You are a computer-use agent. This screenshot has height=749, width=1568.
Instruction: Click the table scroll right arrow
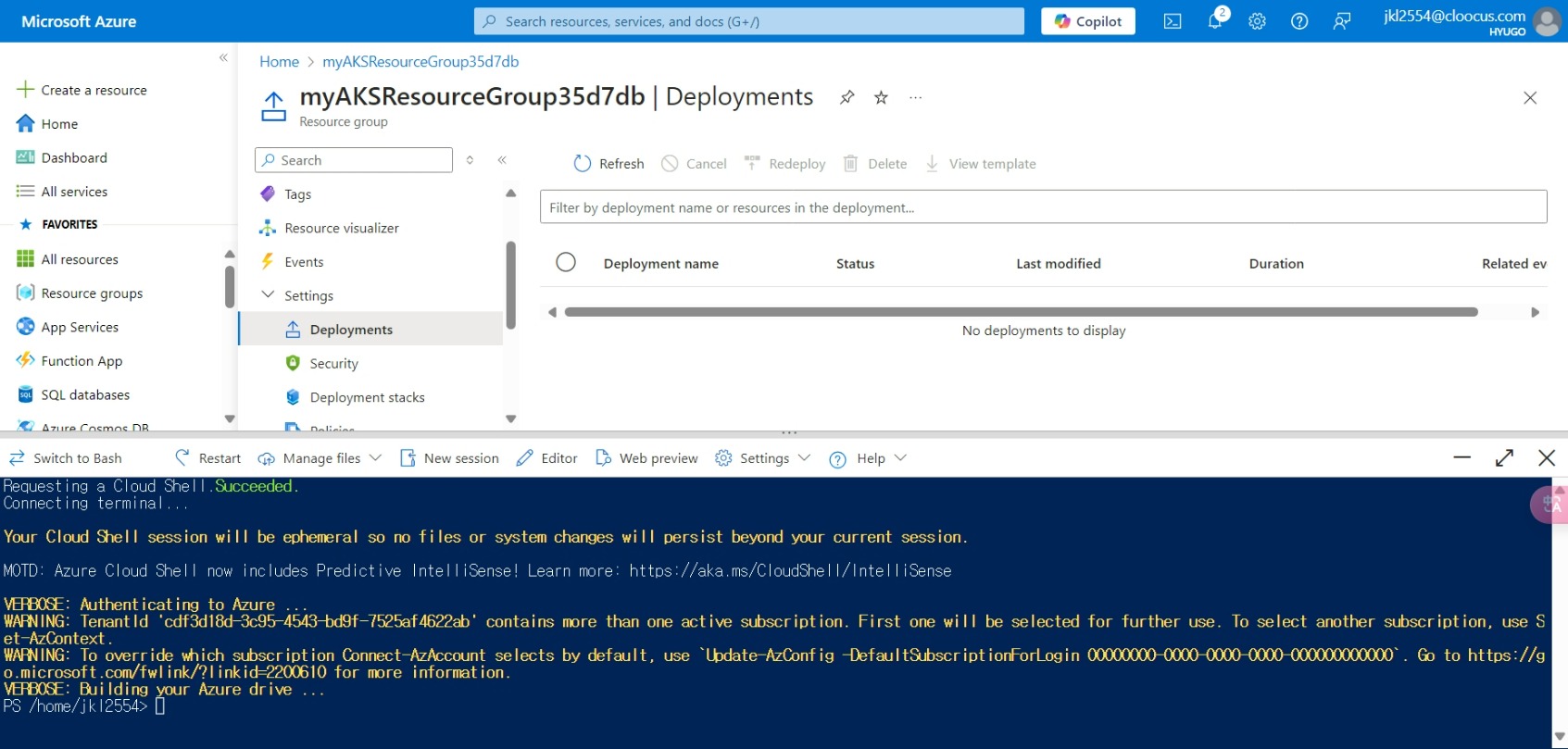coord(1535,312)
